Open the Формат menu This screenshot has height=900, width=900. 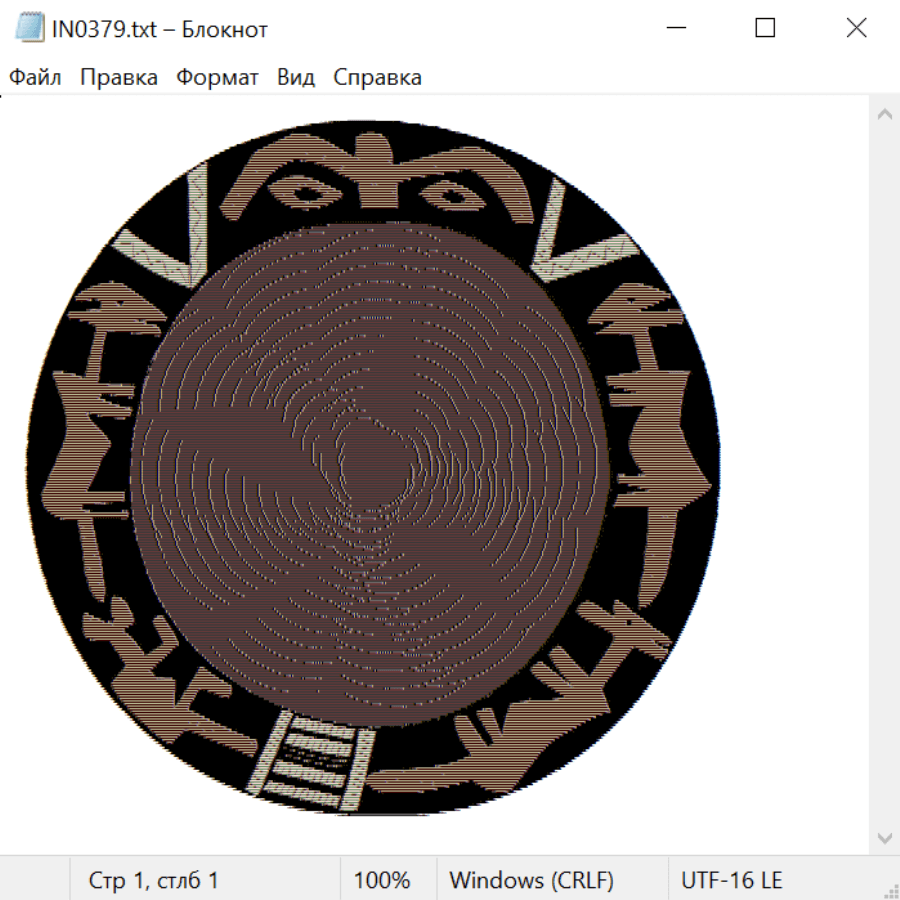(x=217, y=78)
